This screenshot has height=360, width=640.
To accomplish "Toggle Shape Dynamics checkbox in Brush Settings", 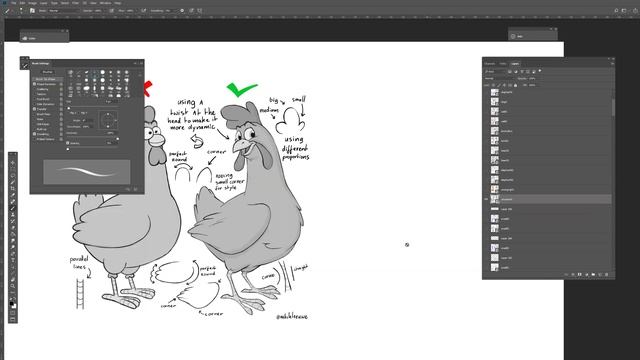I will (34, 84).
